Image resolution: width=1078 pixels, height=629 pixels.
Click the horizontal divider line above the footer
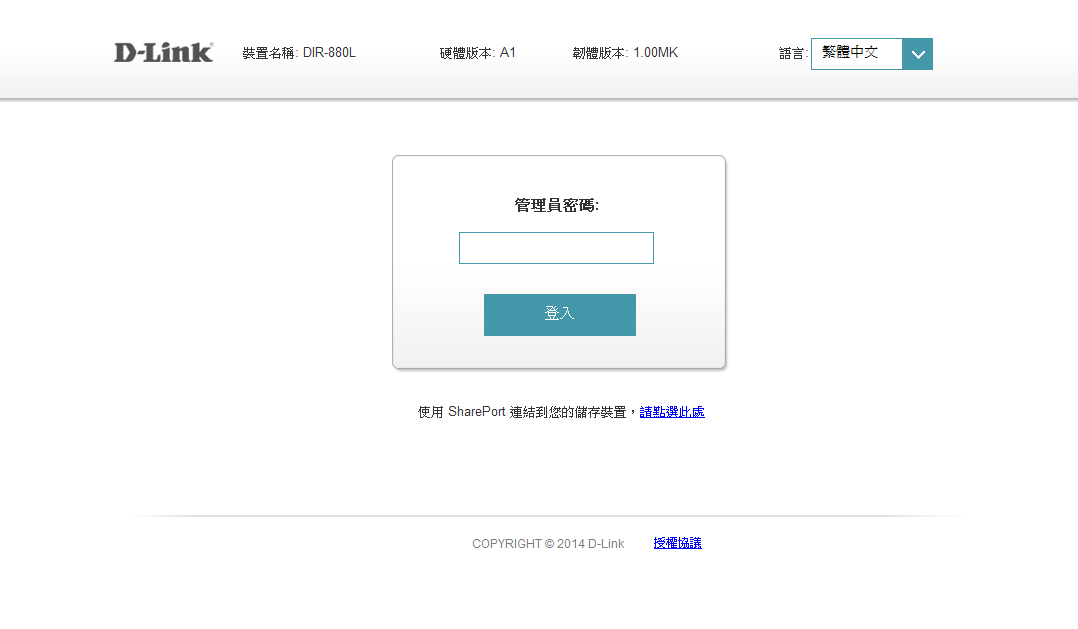pos(548,516)
